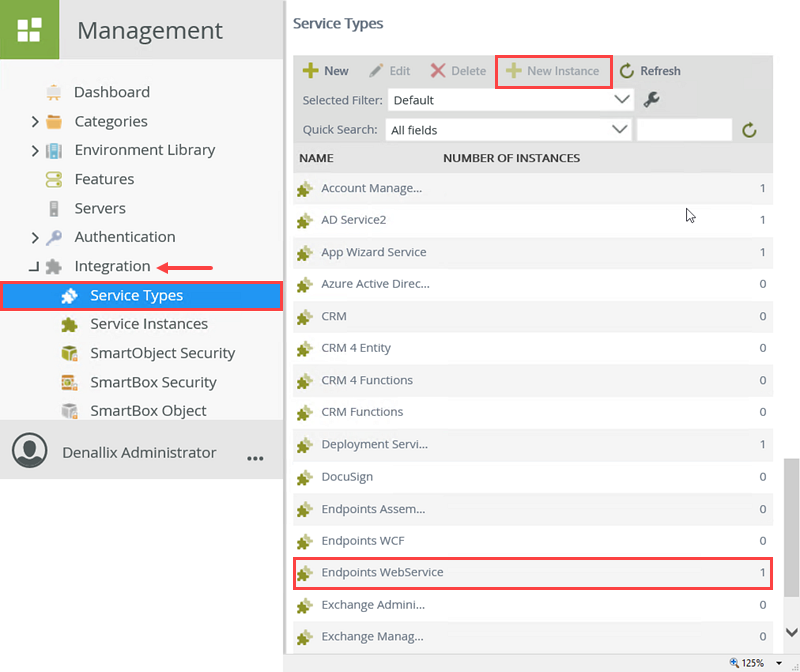
Task: Click the Authentication key icon
Action: pyautogui.click(x=54, y=237)
